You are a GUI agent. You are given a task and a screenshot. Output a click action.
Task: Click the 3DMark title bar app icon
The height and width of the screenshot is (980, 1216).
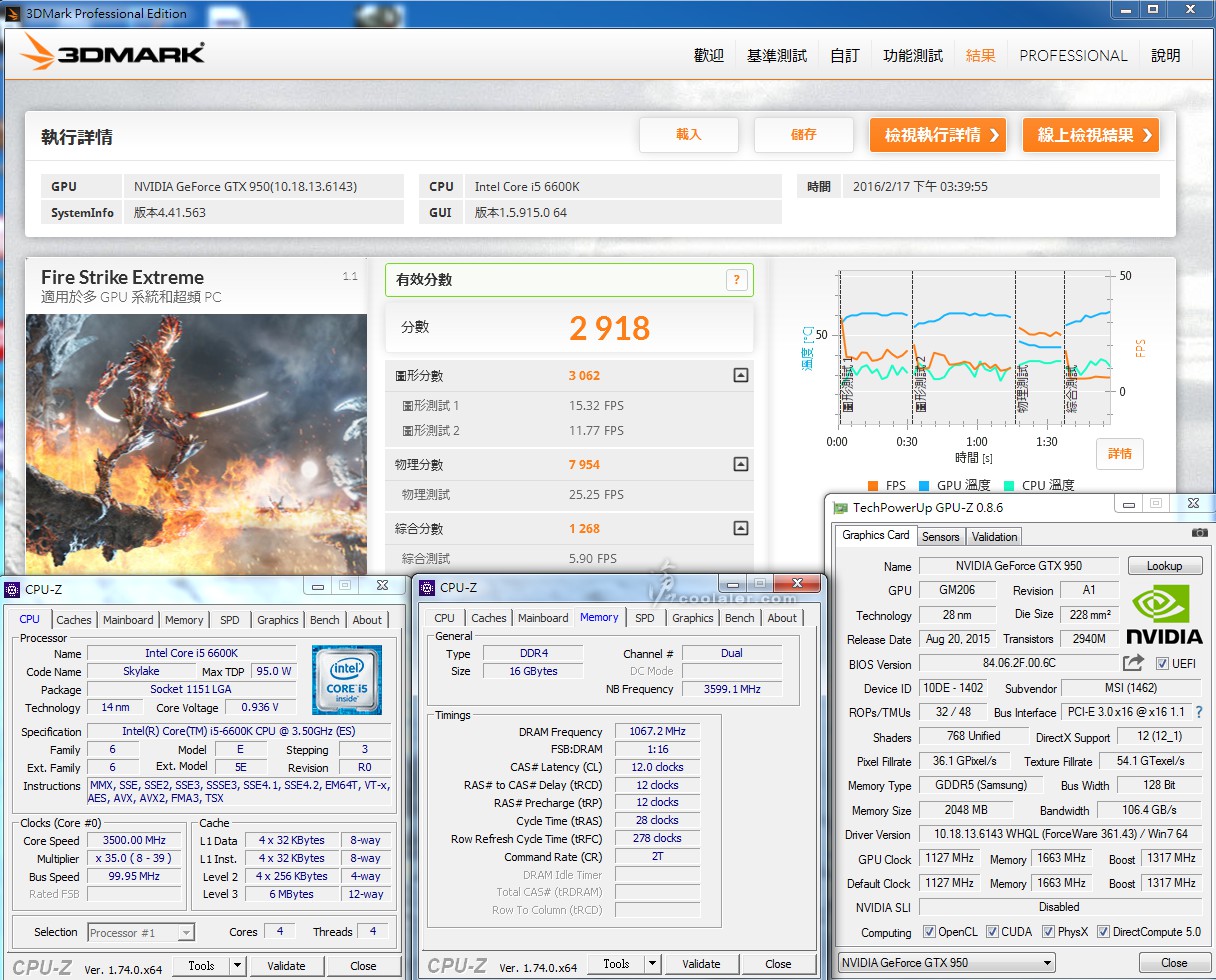tap(12, 13)
